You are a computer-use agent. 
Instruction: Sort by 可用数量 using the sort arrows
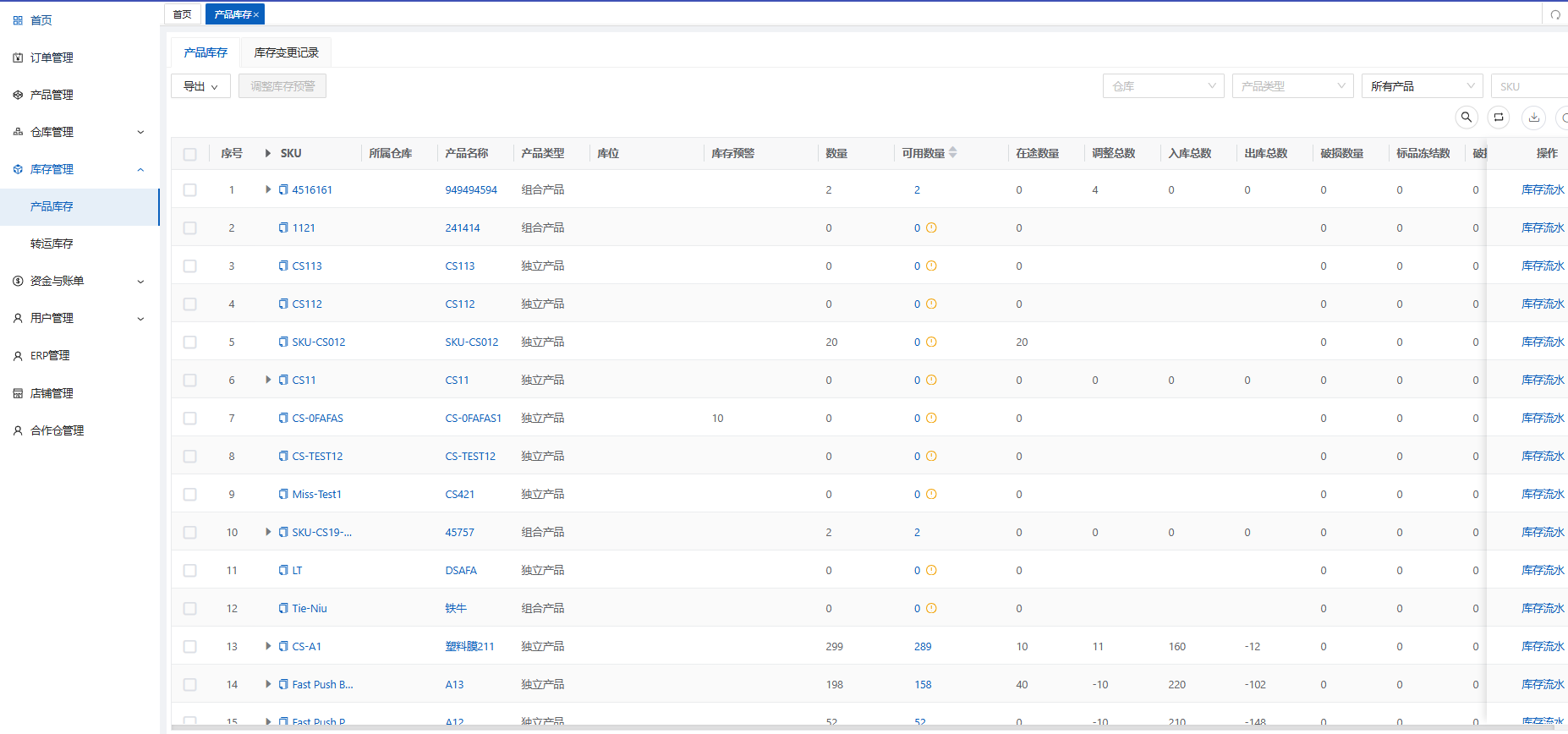coord(953,152)
